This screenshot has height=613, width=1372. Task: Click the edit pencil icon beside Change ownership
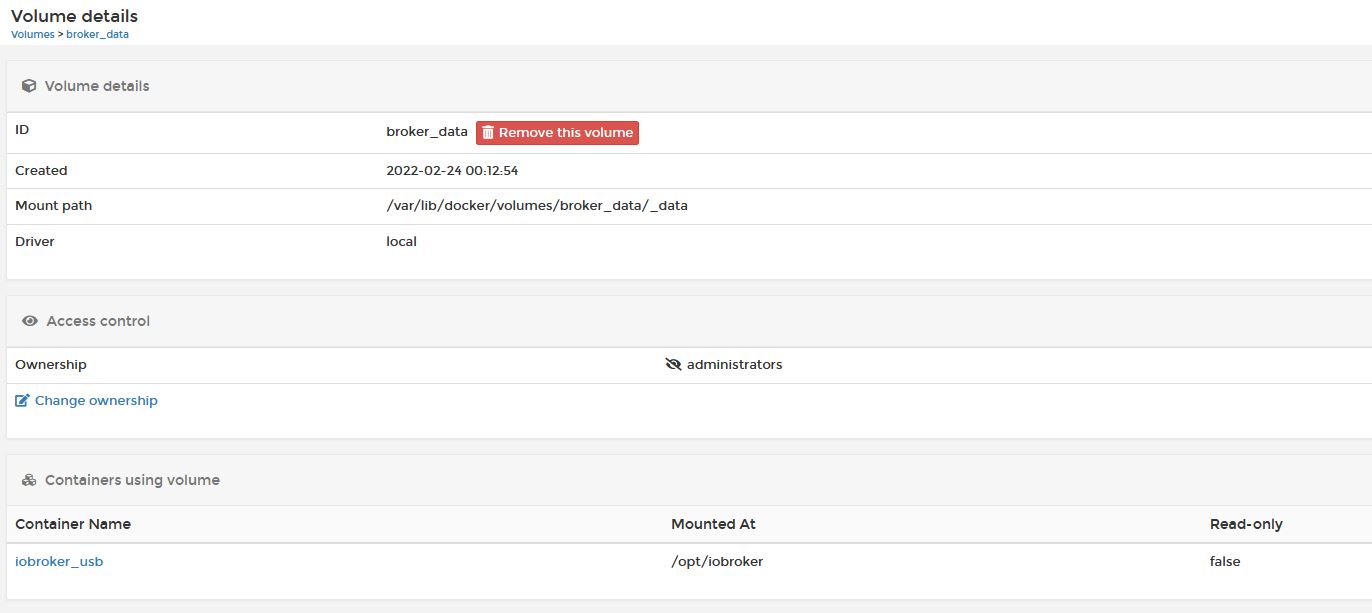coord(22,401)
